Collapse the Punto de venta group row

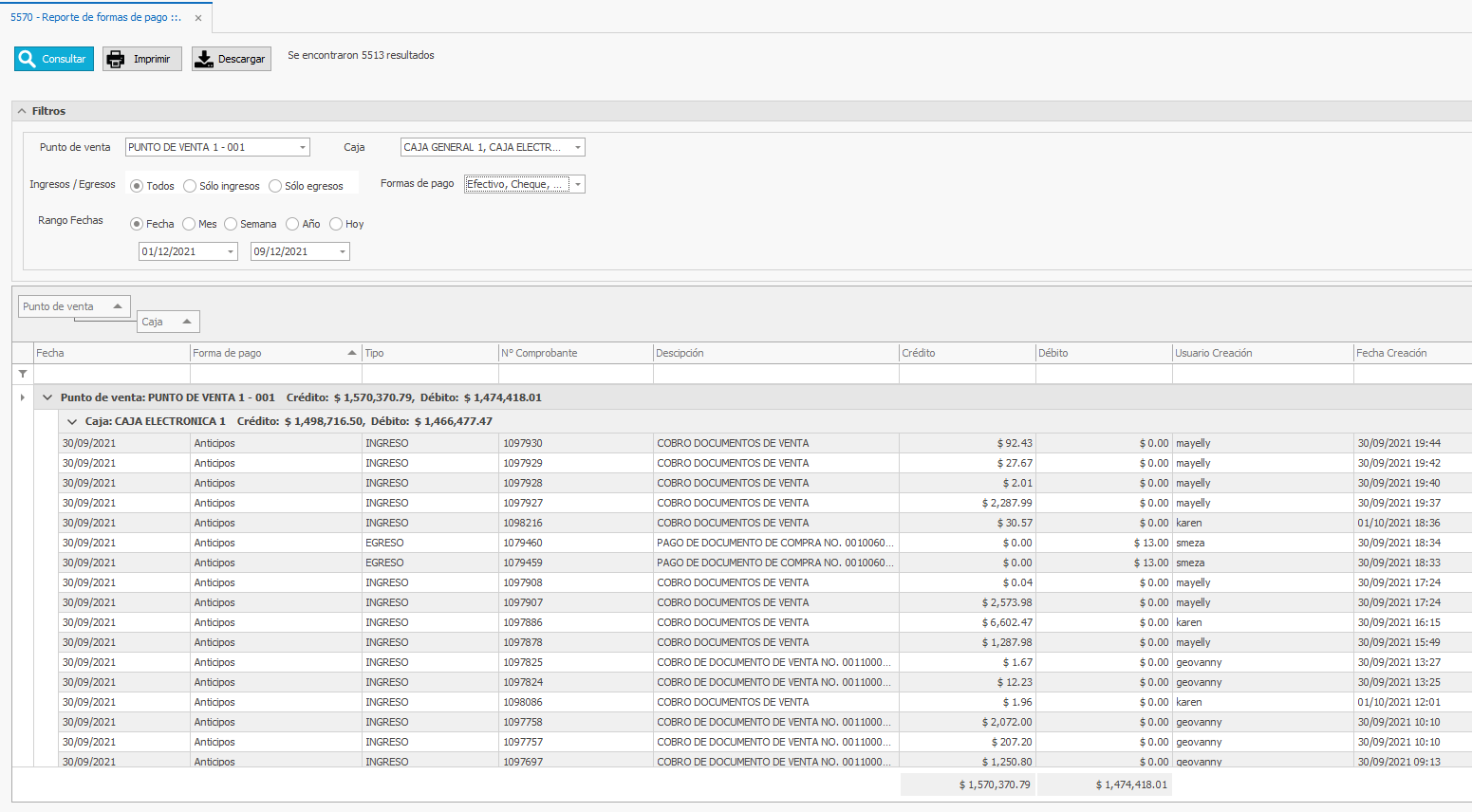(47, 397)
